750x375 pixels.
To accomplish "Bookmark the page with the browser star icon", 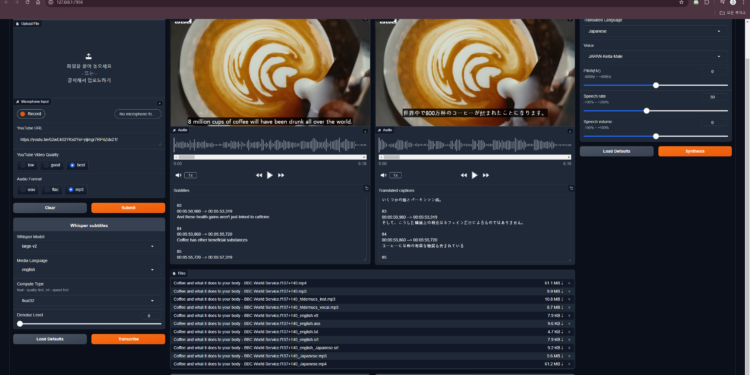I will coord(681,2).
